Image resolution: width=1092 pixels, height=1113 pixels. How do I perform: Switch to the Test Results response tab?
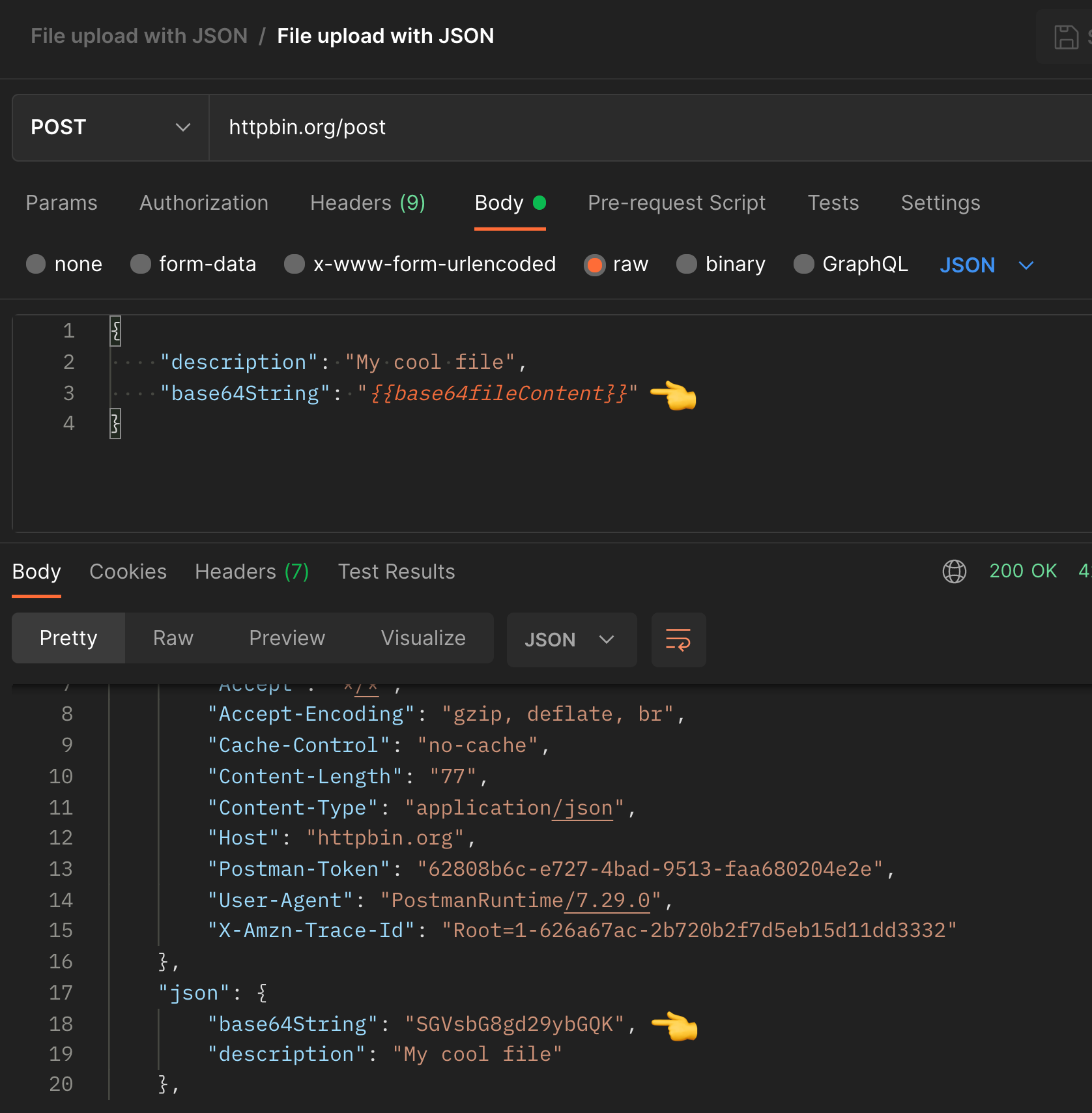click(x=396, y=571)
